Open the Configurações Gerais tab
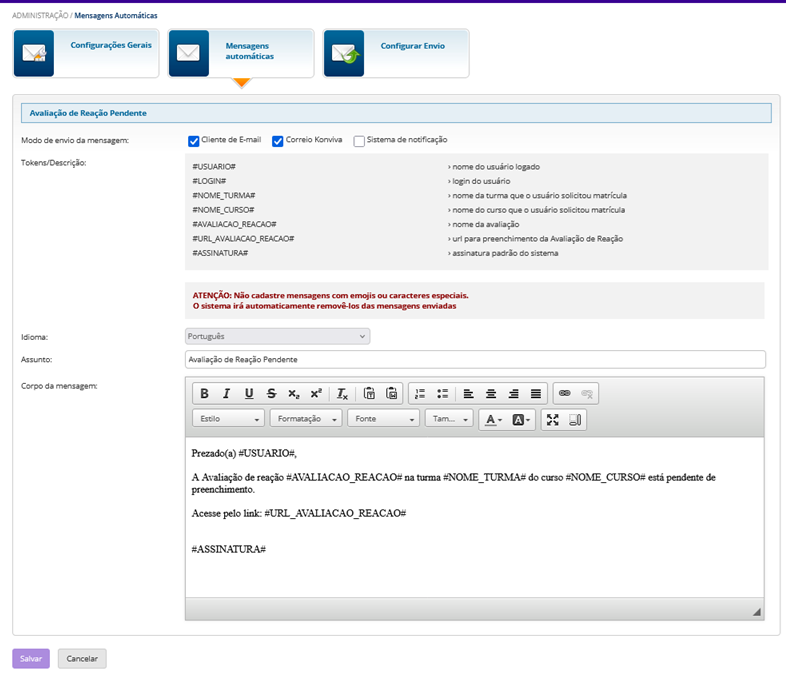This screenshot has width=786, height=679. tap(86, 53)
